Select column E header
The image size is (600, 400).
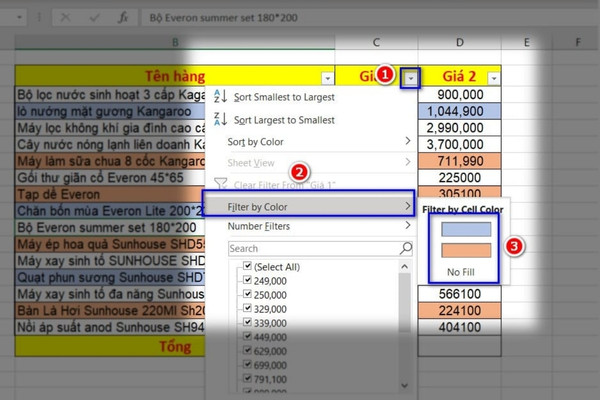pos(527,42)
